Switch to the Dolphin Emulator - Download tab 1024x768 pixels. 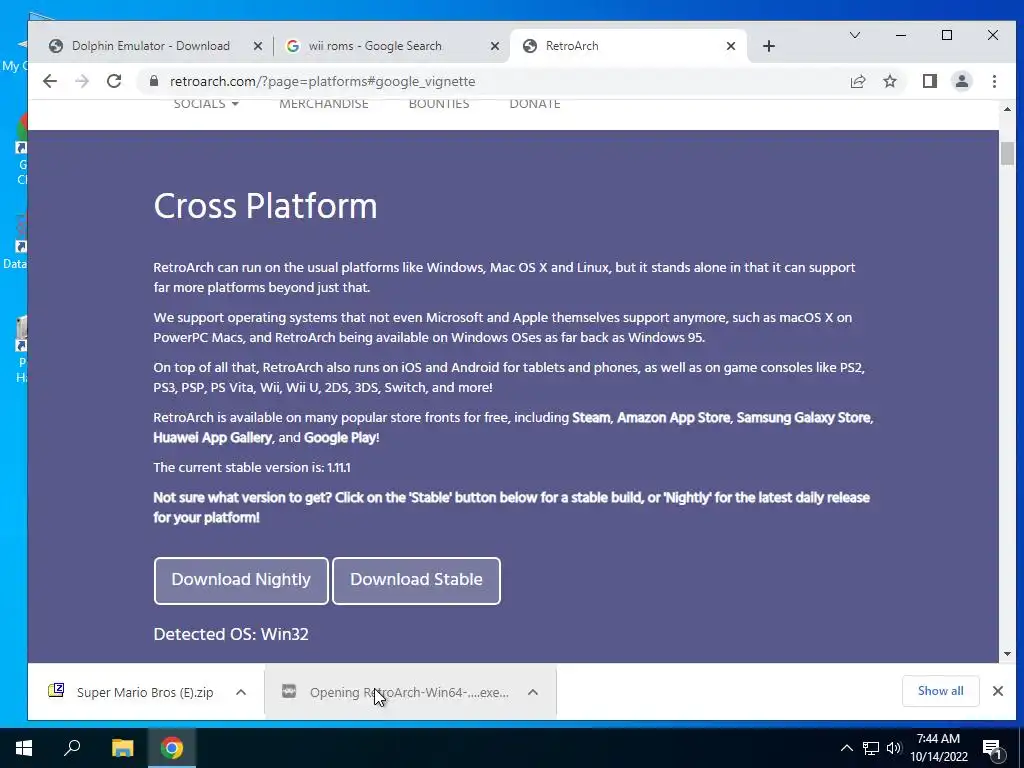(x=150, y=46)
